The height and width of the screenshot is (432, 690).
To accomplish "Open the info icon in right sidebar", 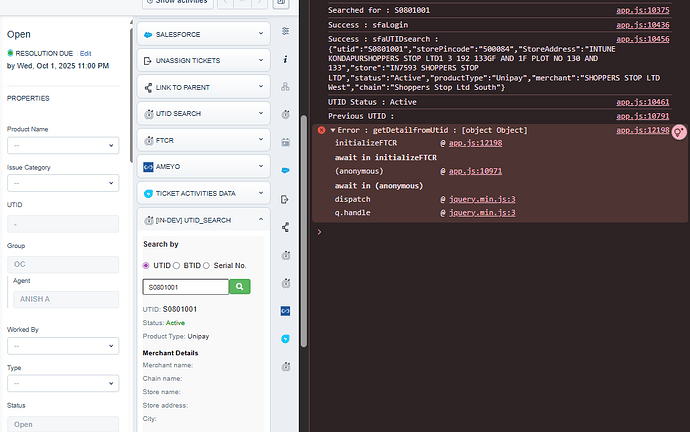I will 285,59.
